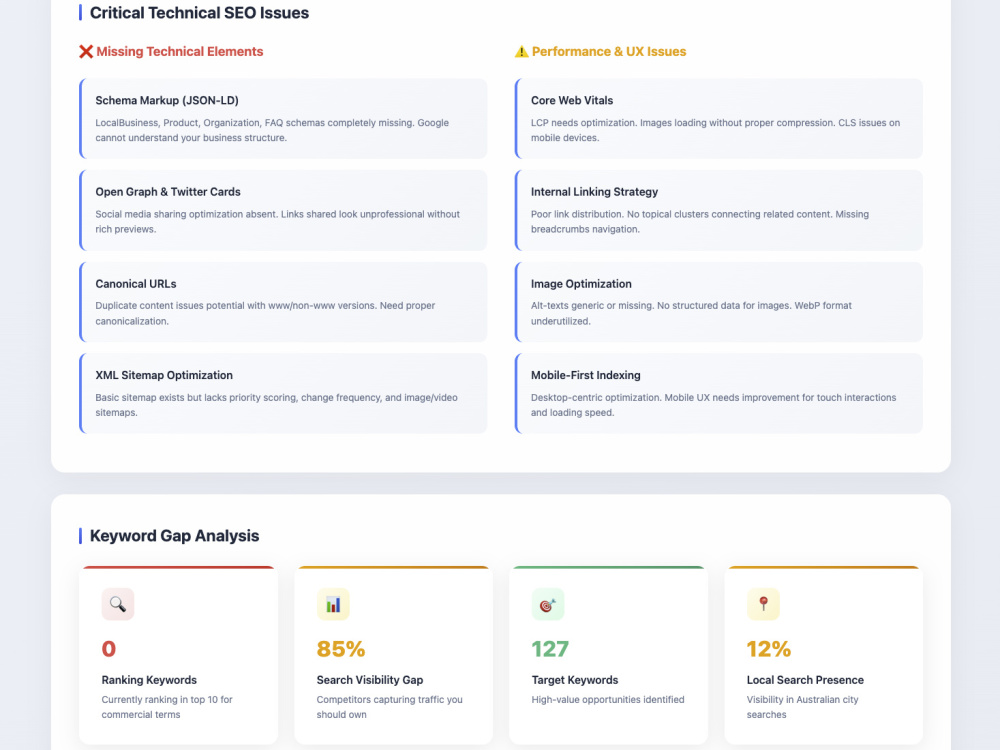The image size is (1000, 750).
Task: Click the magnifying glass Ranking Keywords icon
Action: pos(118,603)
